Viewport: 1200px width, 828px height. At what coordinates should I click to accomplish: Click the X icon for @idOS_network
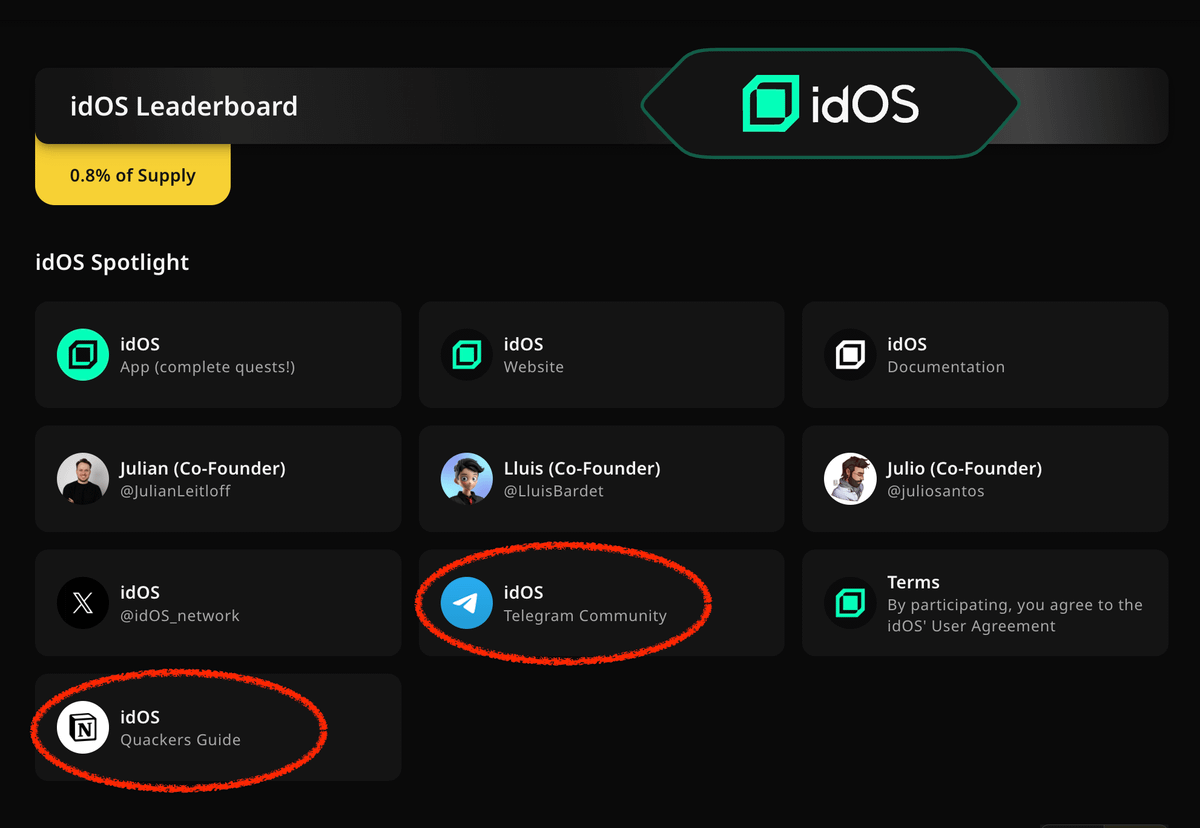click(x=82, y=602)
